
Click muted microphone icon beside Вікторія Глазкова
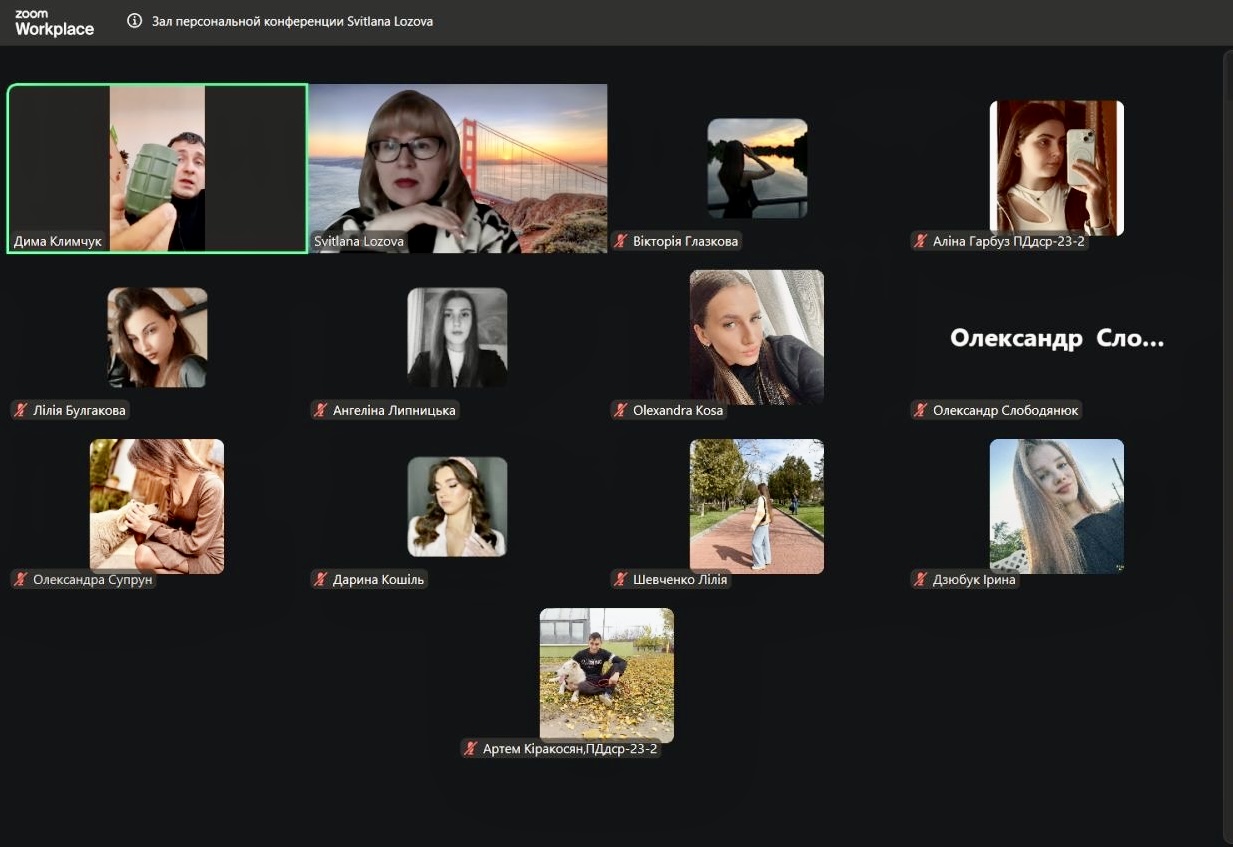click(x=621, y=241)
